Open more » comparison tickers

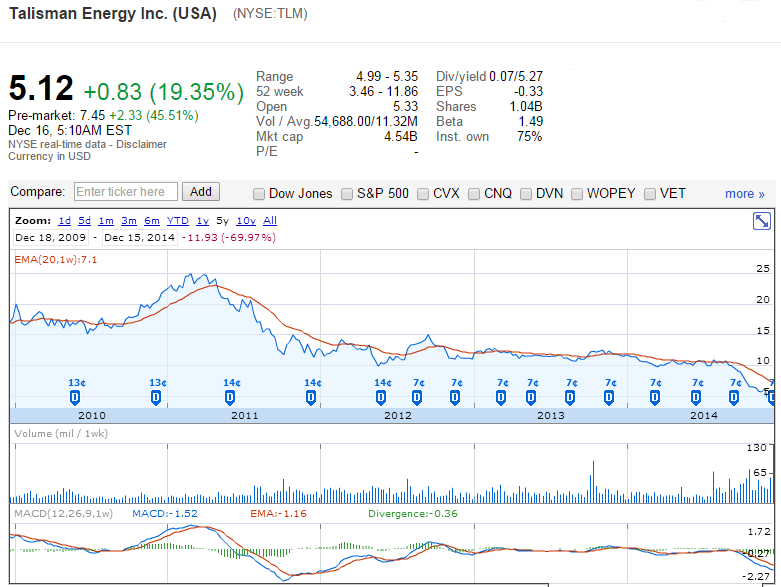coord(745,194)
